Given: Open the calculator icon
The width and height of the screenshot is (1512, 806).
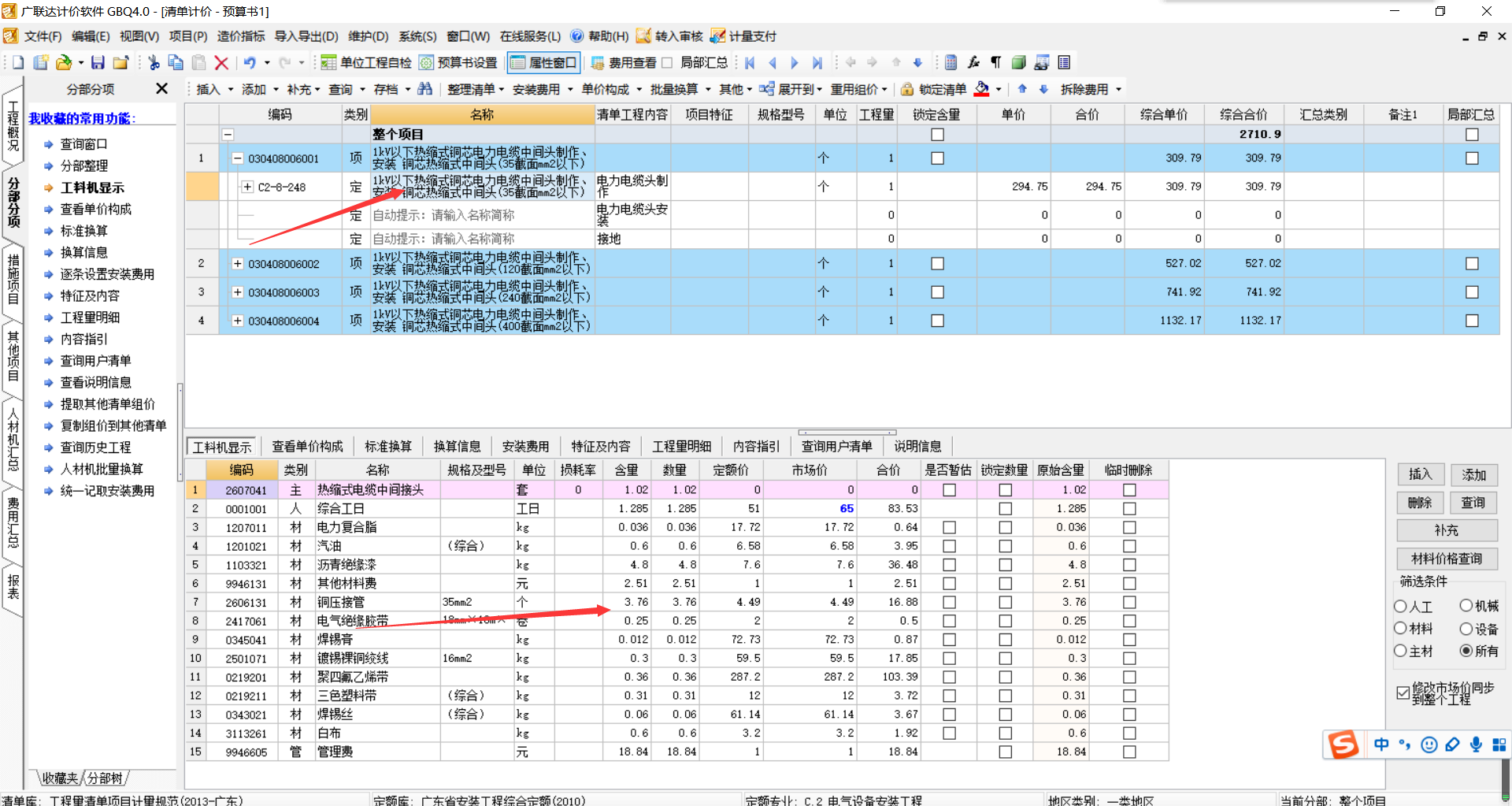Looking at the screenshot, I should (951, 63).
